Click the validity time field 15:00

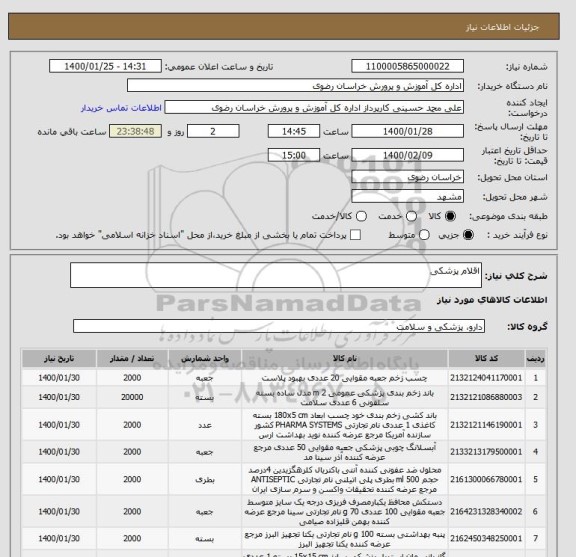point(294,155)
